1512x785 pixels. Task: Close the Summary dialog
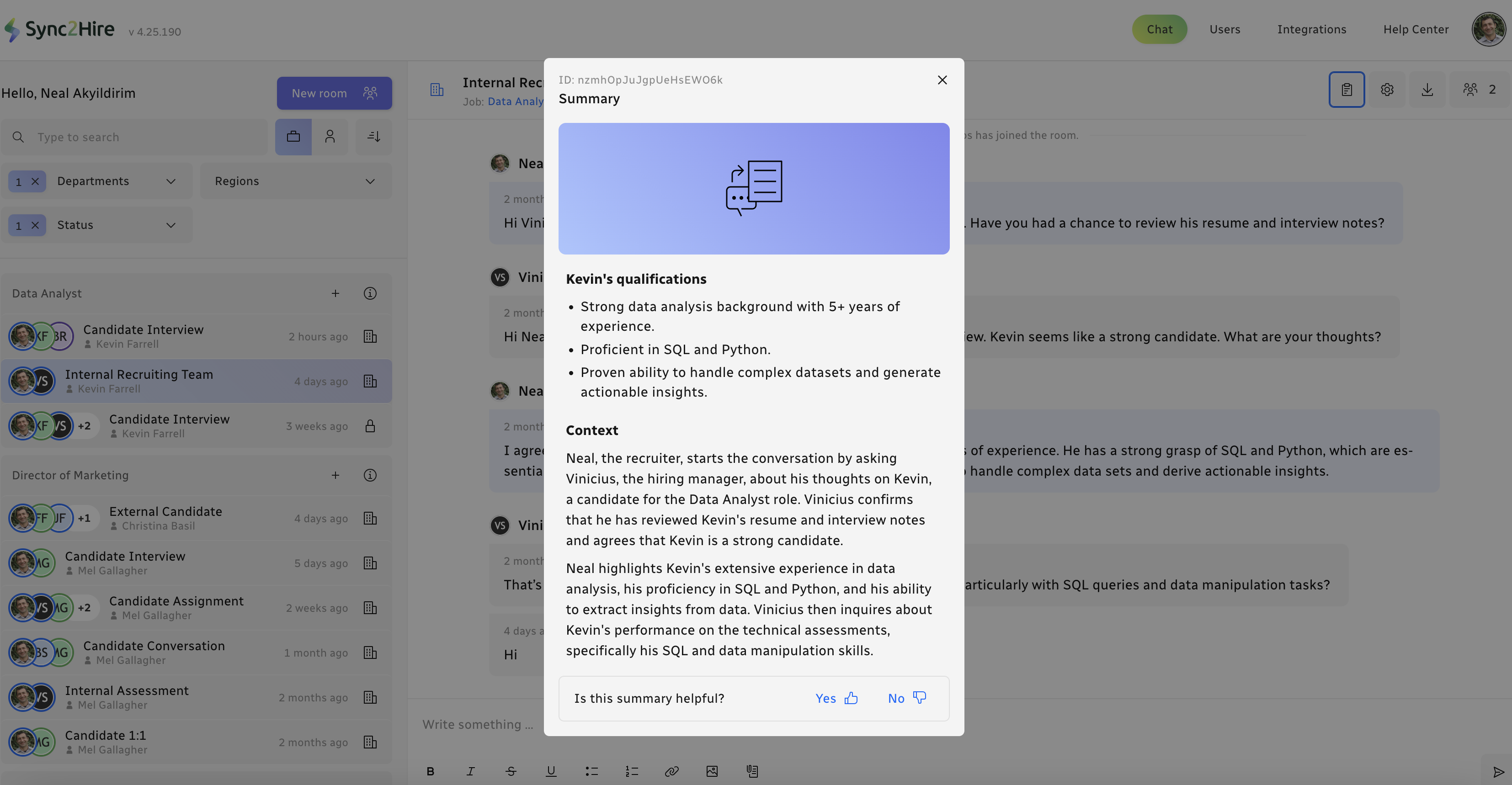coord(942,80)
